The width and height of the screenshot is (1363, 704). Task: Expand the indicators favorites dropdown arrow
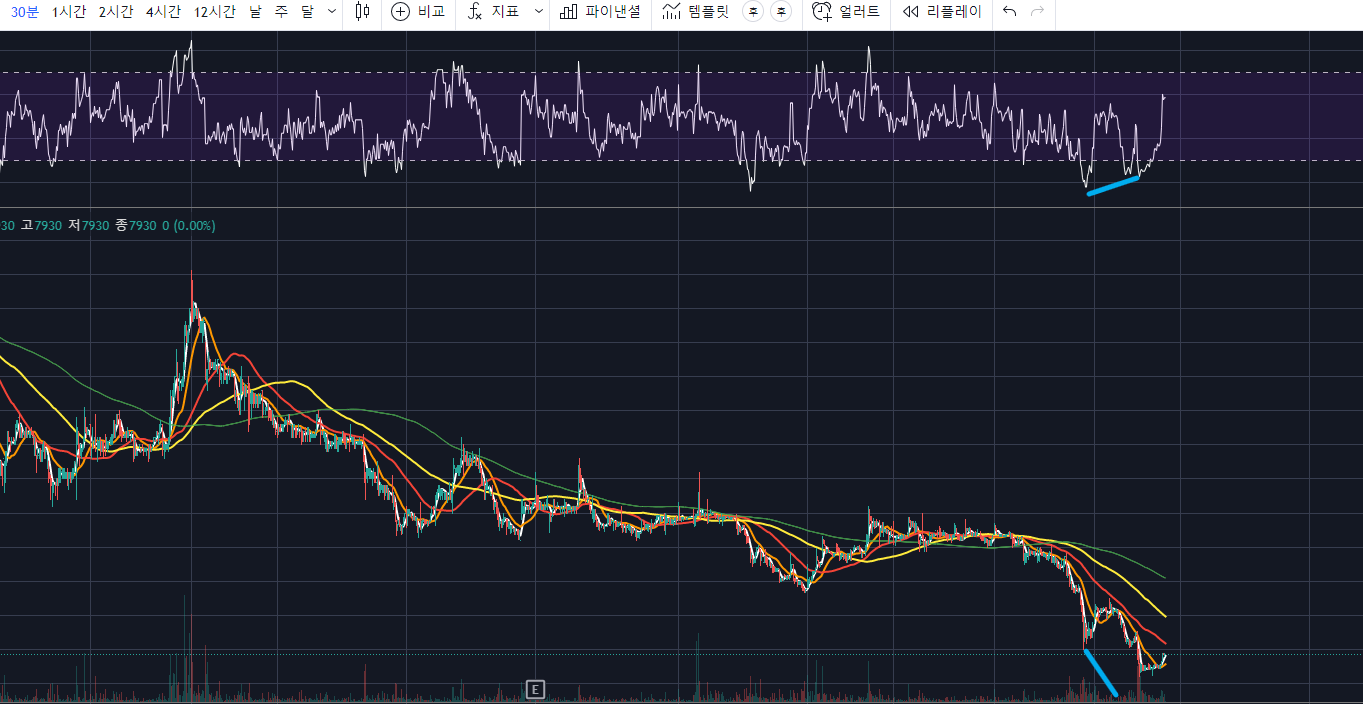[x=539, y=12]
